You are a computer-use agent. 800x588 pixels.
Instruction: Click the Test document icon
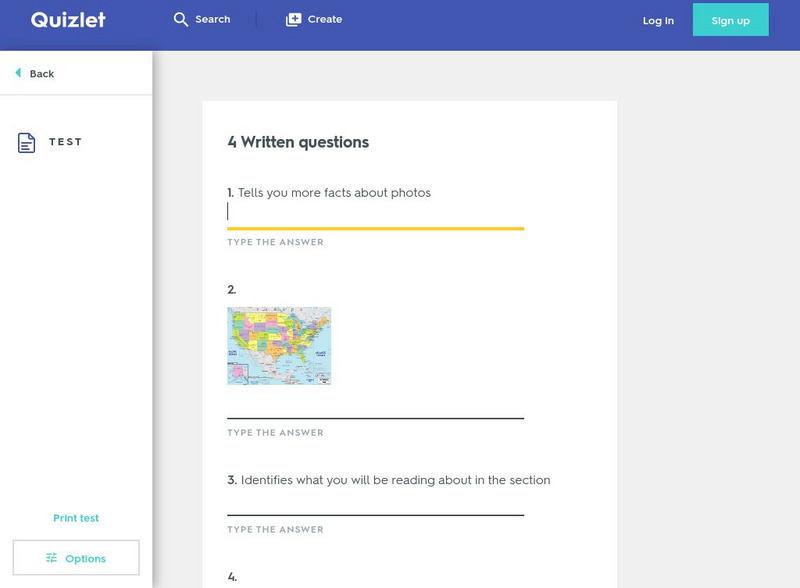point(27,142)
